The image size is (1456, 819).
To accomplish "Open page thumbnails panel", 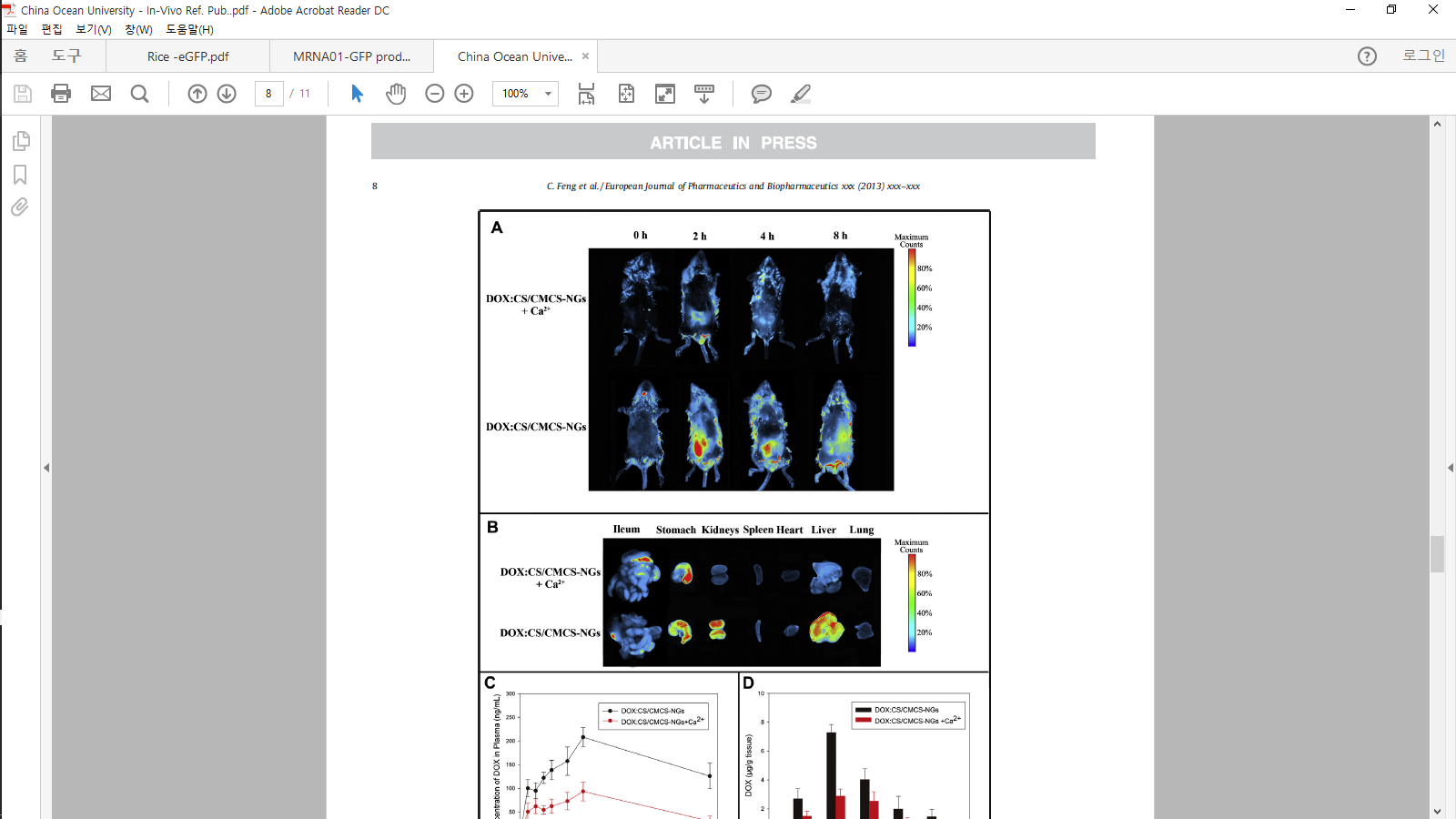I will click(x=20, y=141).
